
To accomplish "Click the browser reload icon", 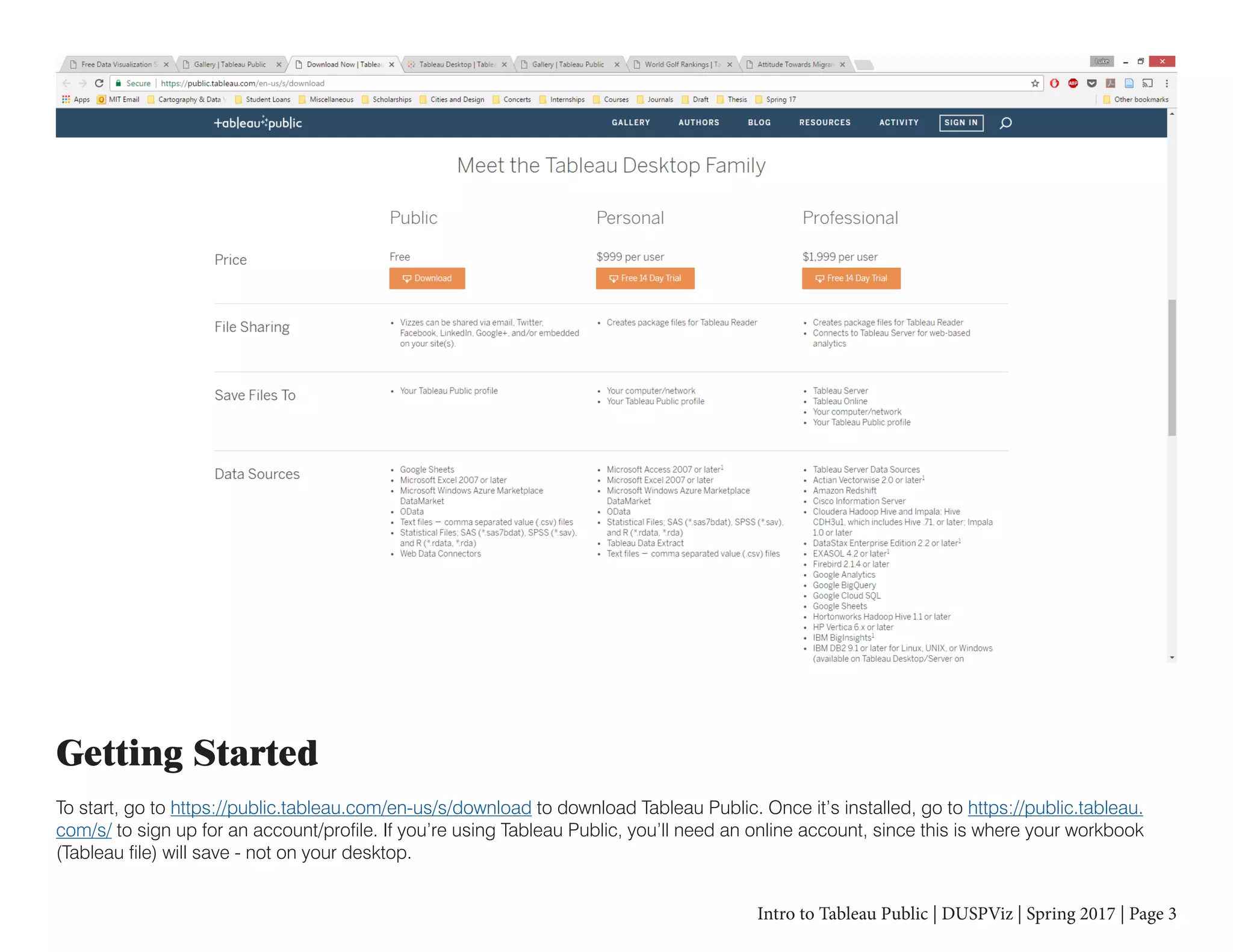I will pos(99,83).
